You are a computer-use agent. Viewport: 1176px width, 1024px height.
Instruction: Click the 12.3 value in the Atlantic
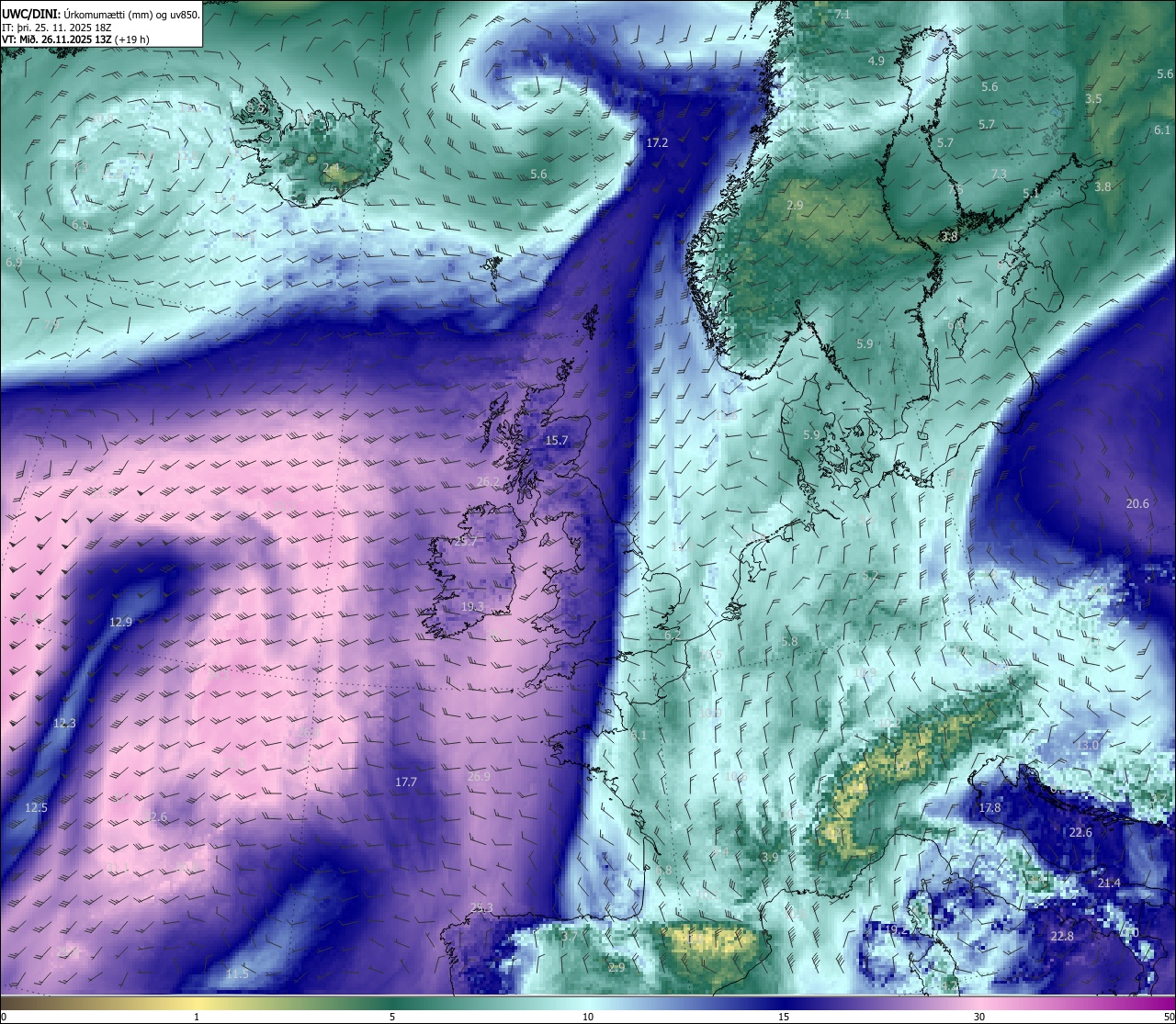(x=64, y=723)
